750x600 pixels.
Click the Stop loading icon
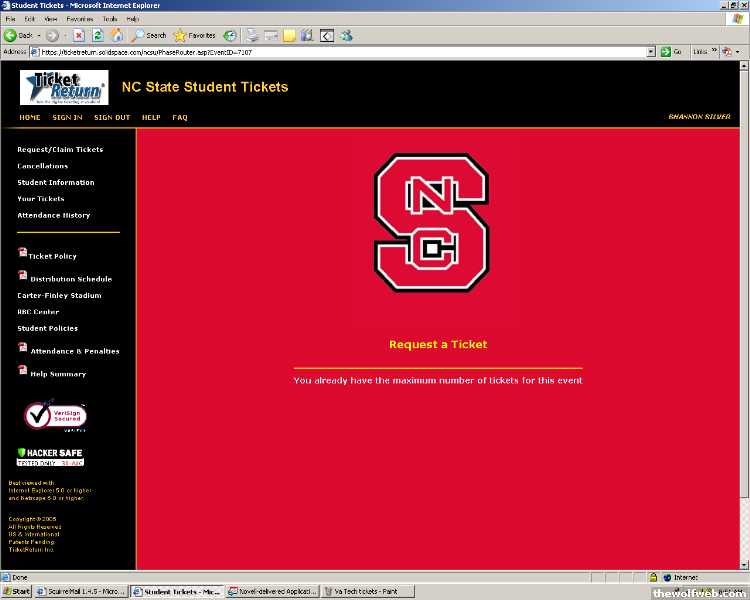(x=78, y=35)
